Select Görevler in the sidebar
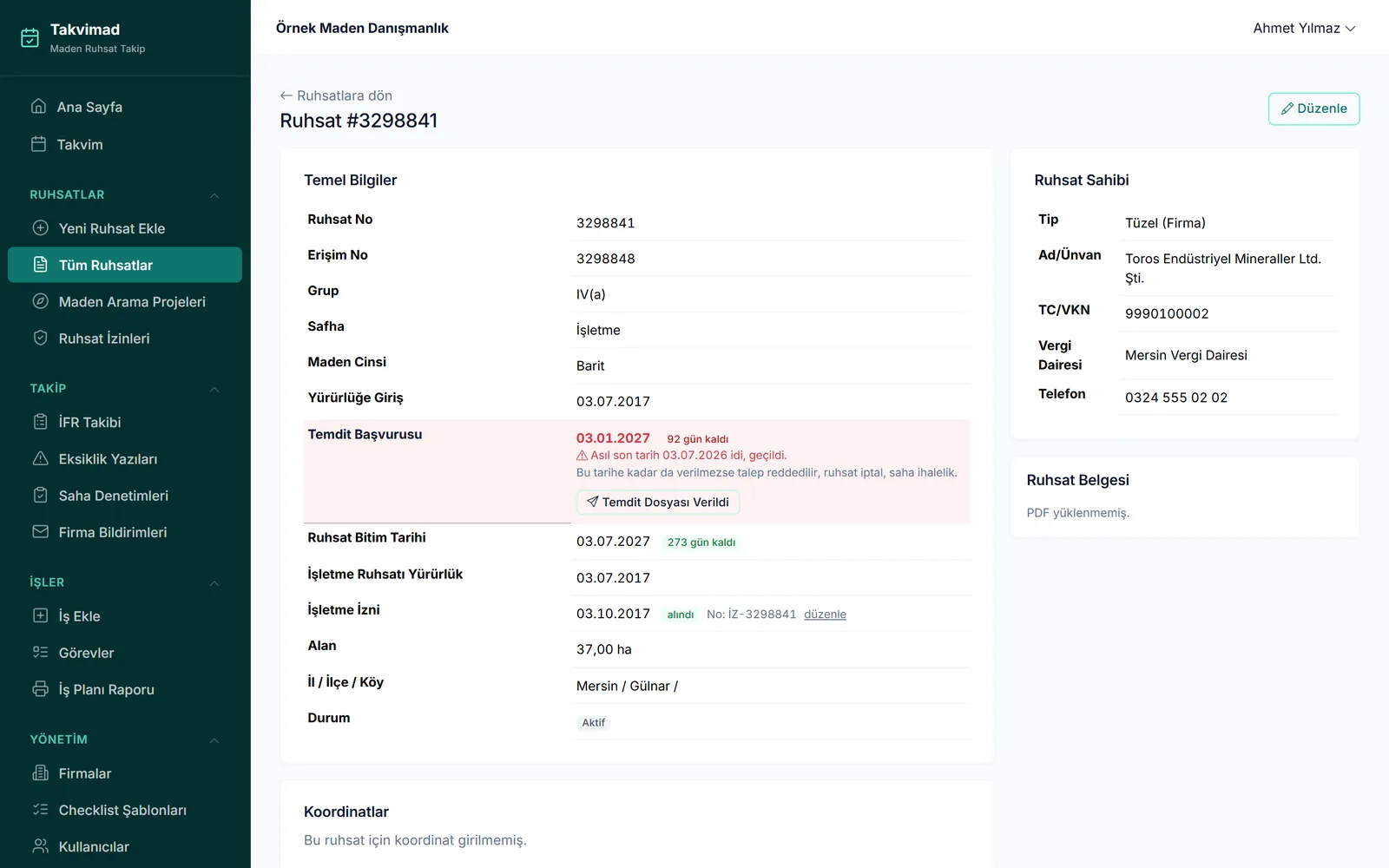The image size is (1389, 868). [125, 652]
